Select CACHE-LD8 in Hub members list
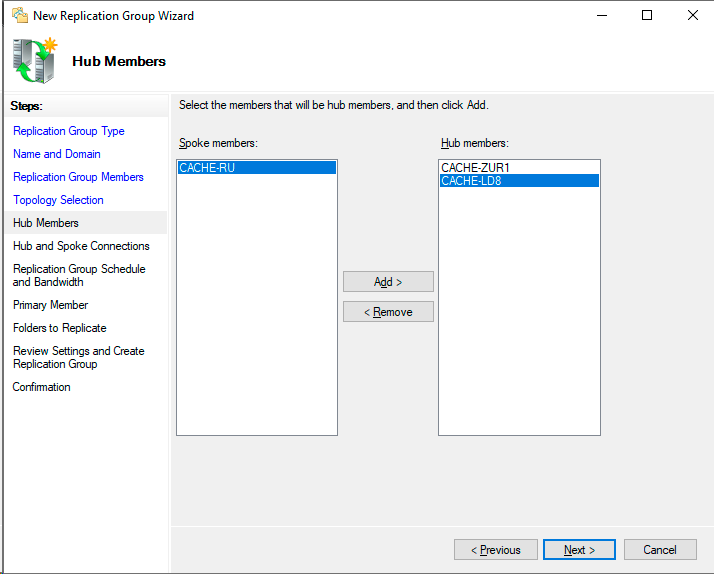The width and height of the screenshot is (714, 574). pos(472,181)
